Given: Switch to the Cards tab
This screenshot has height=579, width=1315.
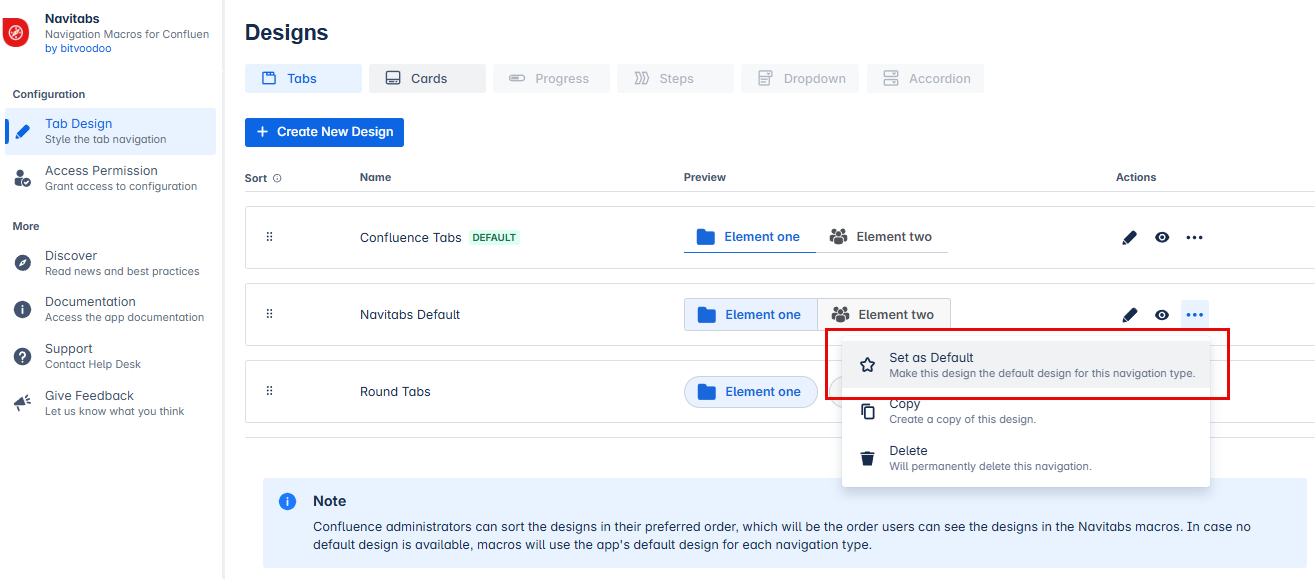Looking at the screenshot, I should (427, 79).
